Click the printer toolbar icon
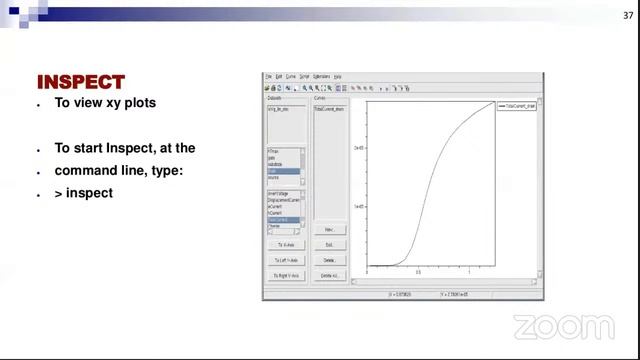 [x=273, y=88]
